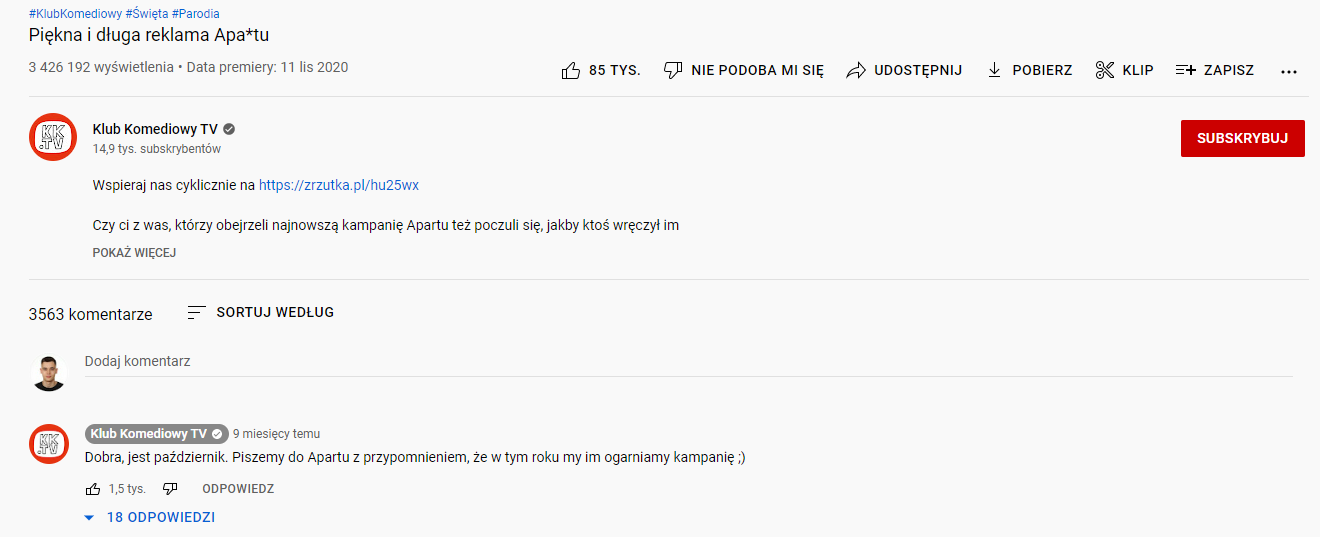Image resolution: width=1320 pixels, height=537 pixels.
Task: Focus the Dodaj komentarz input field
Action: point(688,361)
